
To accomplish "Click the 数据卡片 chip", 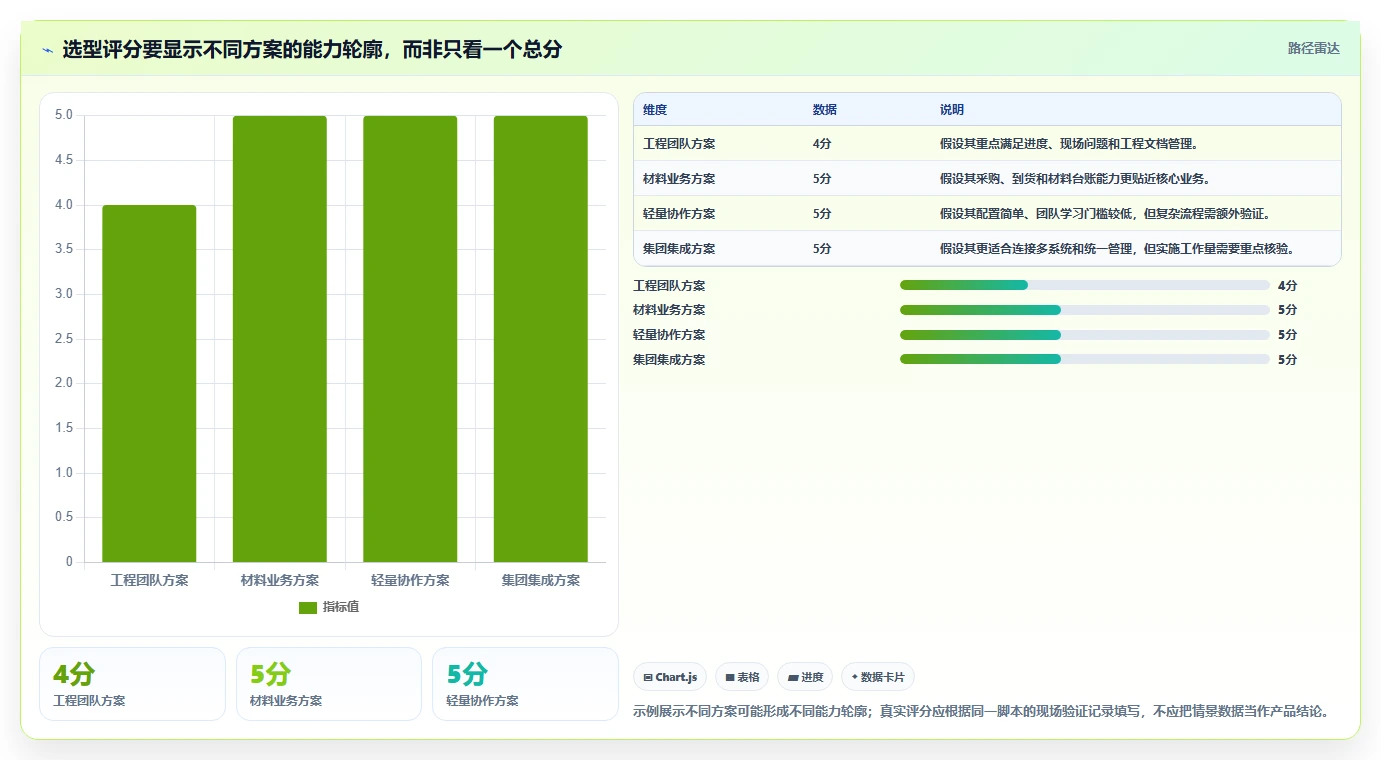I will coord(878,677).
